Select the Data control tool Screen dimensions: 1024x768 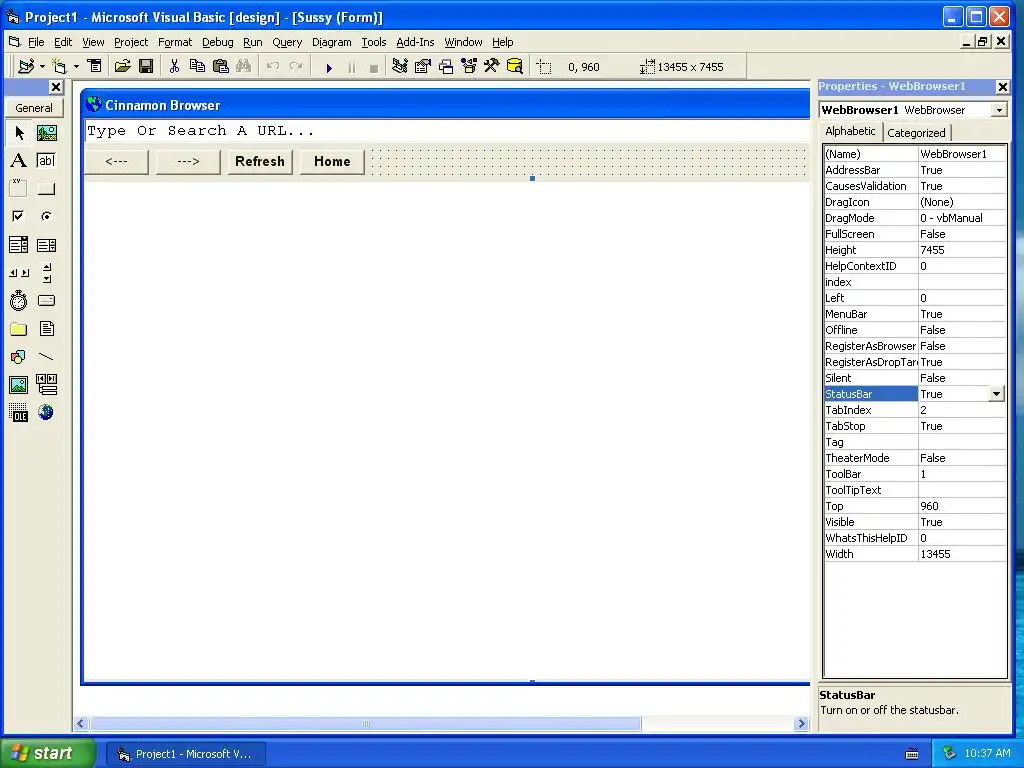click(46, 385)
